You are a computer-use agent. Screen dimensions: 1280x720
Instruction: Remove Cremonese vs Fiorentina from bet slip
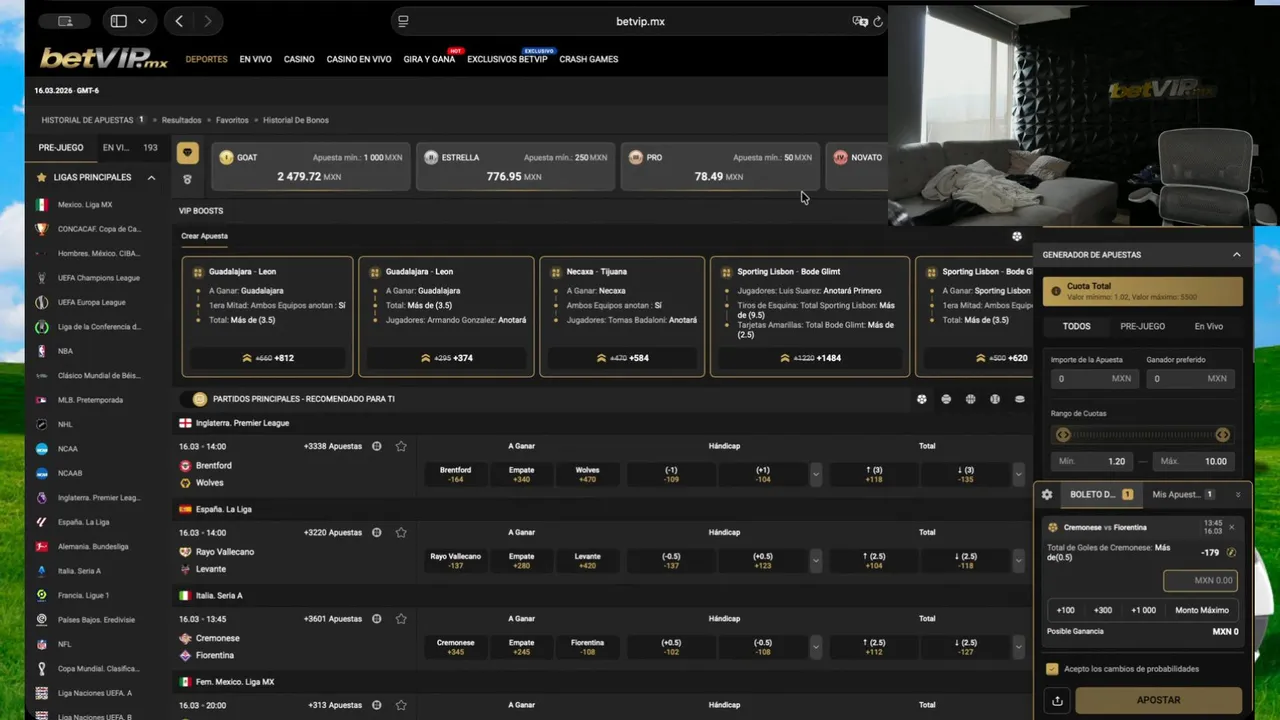[x=1231, y=527]
